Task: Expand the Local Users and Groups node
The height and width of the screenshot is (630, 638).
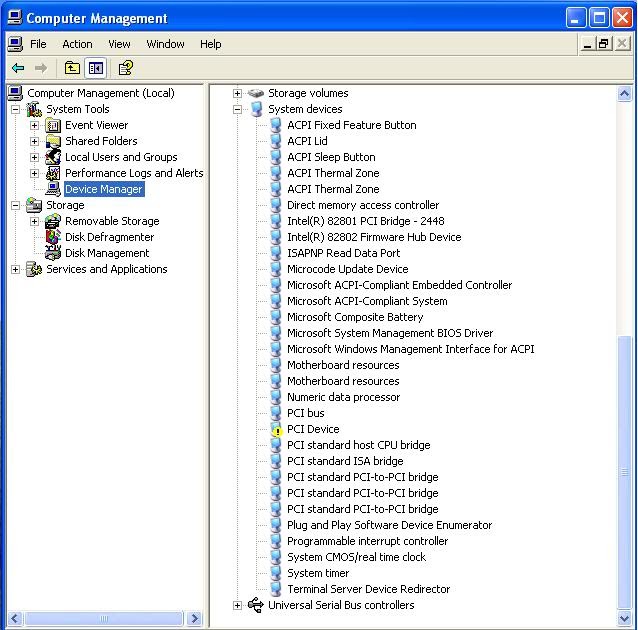Action: click(35, 158)
